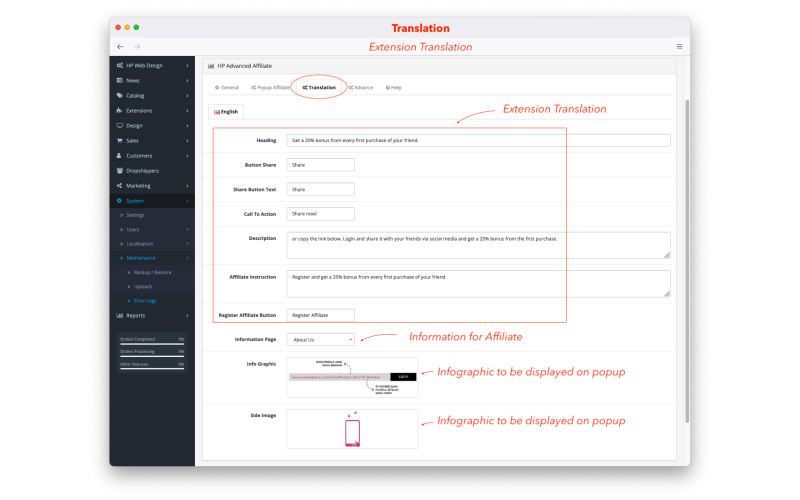Click the browser back arrow
This screenshot has width=800, height=500.
coord(120,46)
